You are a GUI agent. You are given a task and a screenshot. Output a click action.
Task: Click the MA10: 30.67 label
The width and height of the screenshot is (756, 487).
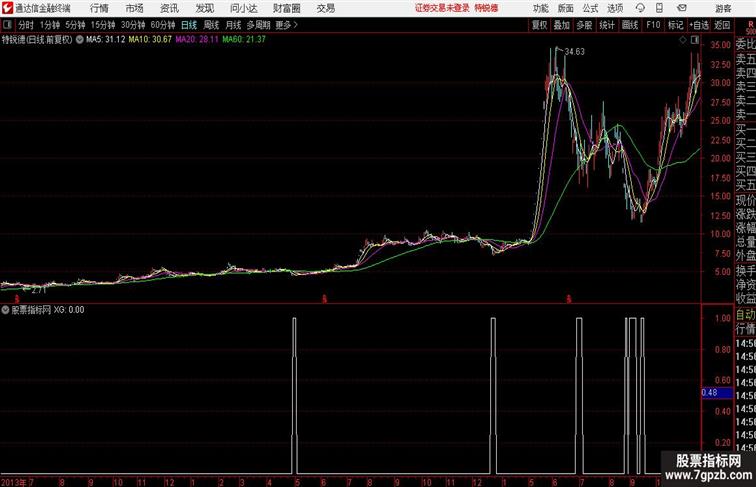coord(150,40)
